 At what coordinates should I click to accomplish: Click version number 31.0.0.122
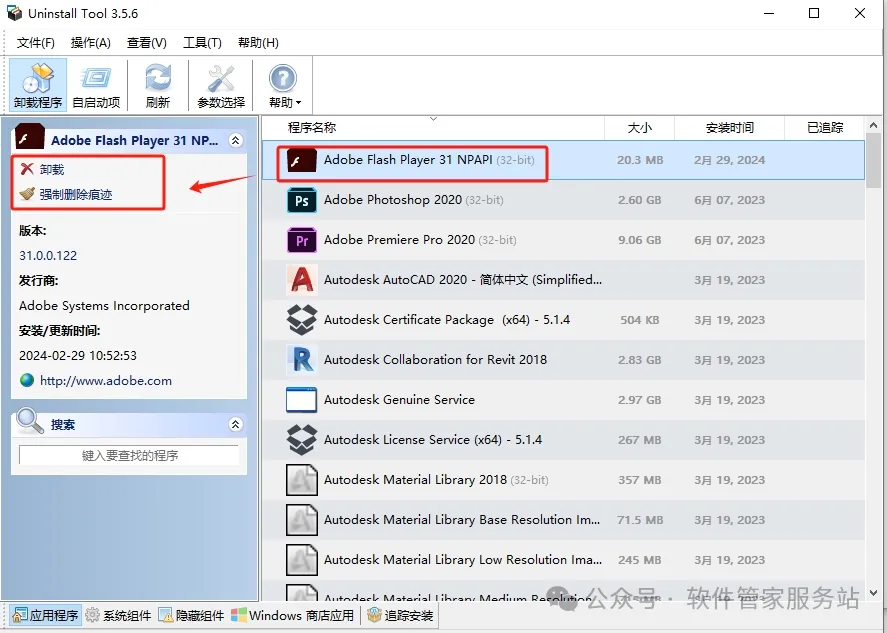point(48,256)
